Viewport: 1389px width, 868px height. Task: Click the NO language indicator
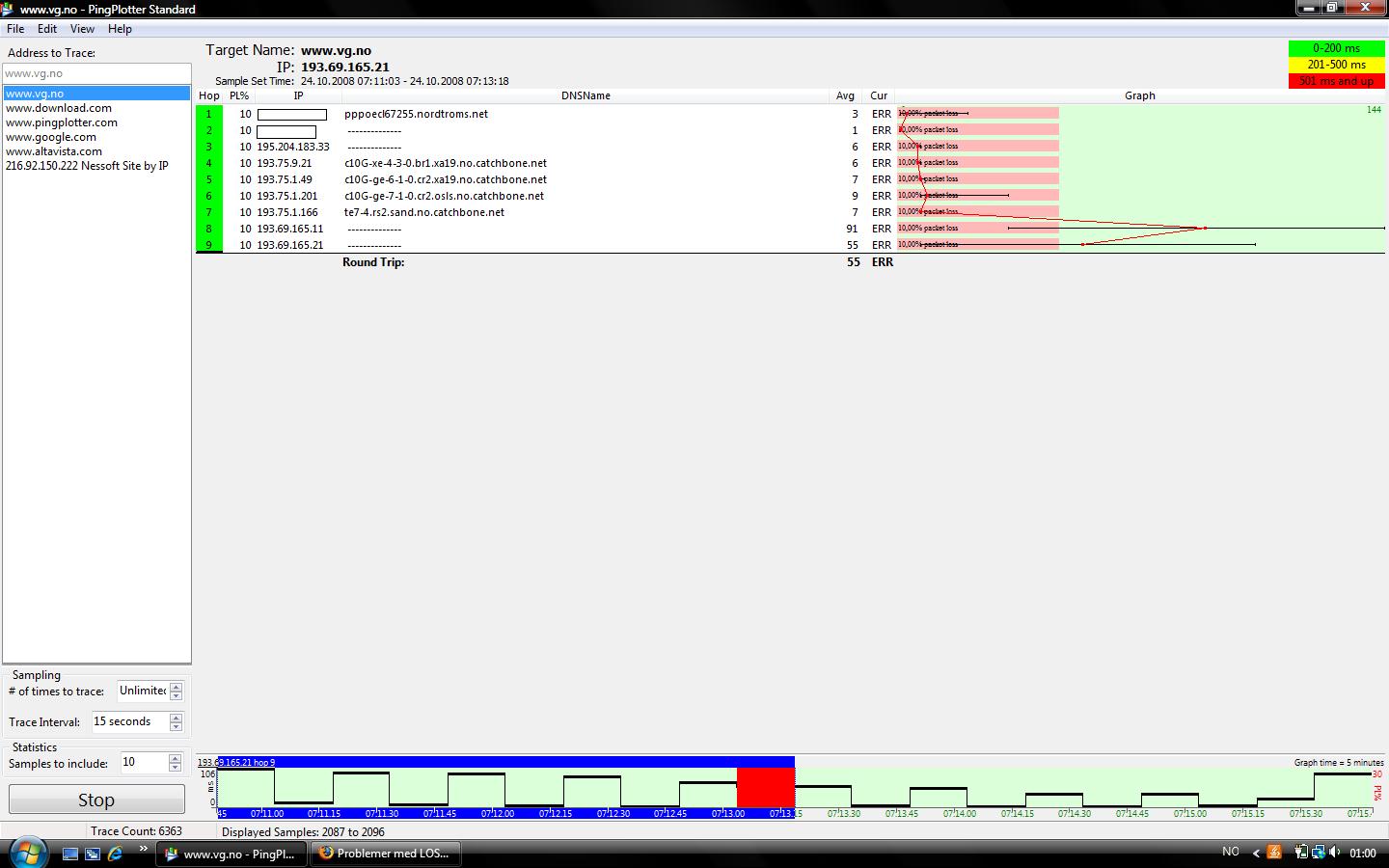tap(1230, 852)
